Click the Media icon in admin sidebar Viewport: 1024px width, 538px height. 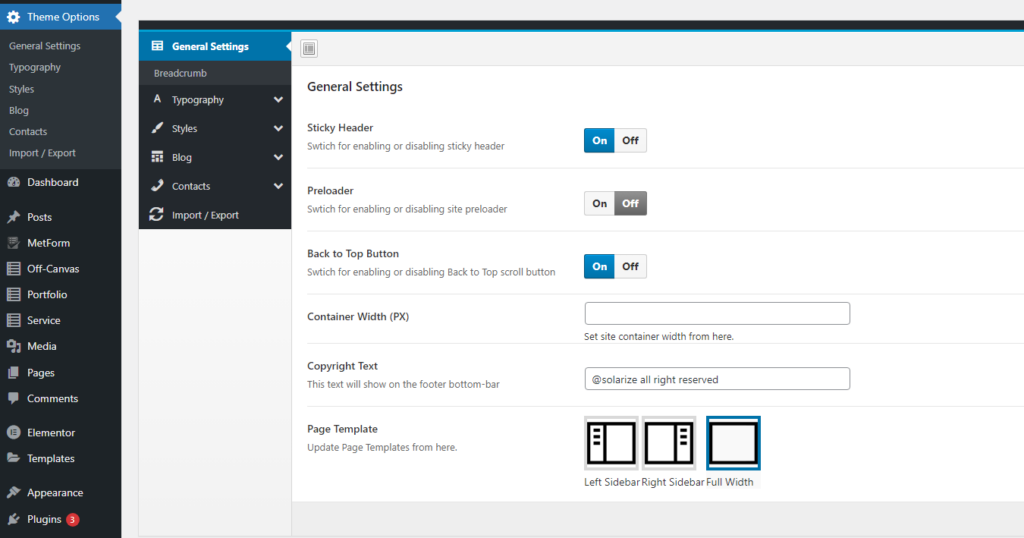pyautogui.click(x=13, y=347)
